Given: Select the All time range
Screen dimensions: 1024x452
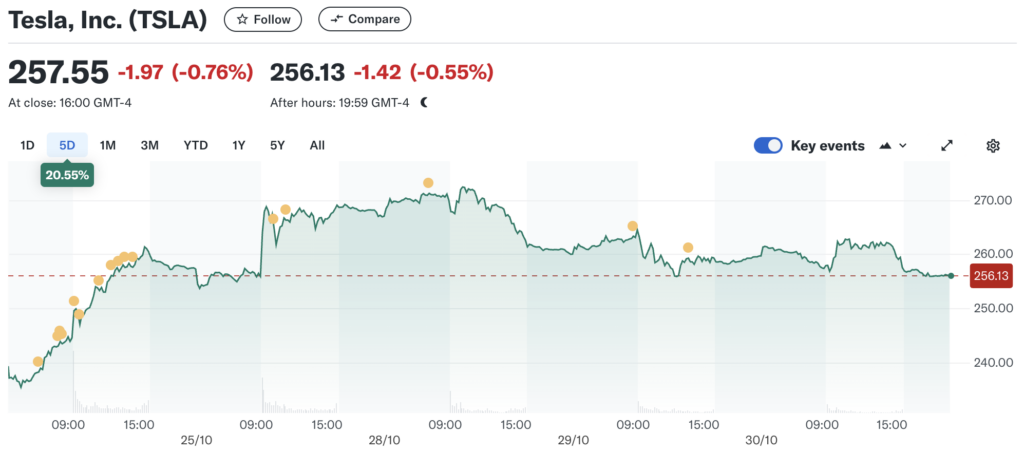Looking at the screenshot, I should pyautogui.click(x=317, y=145).
